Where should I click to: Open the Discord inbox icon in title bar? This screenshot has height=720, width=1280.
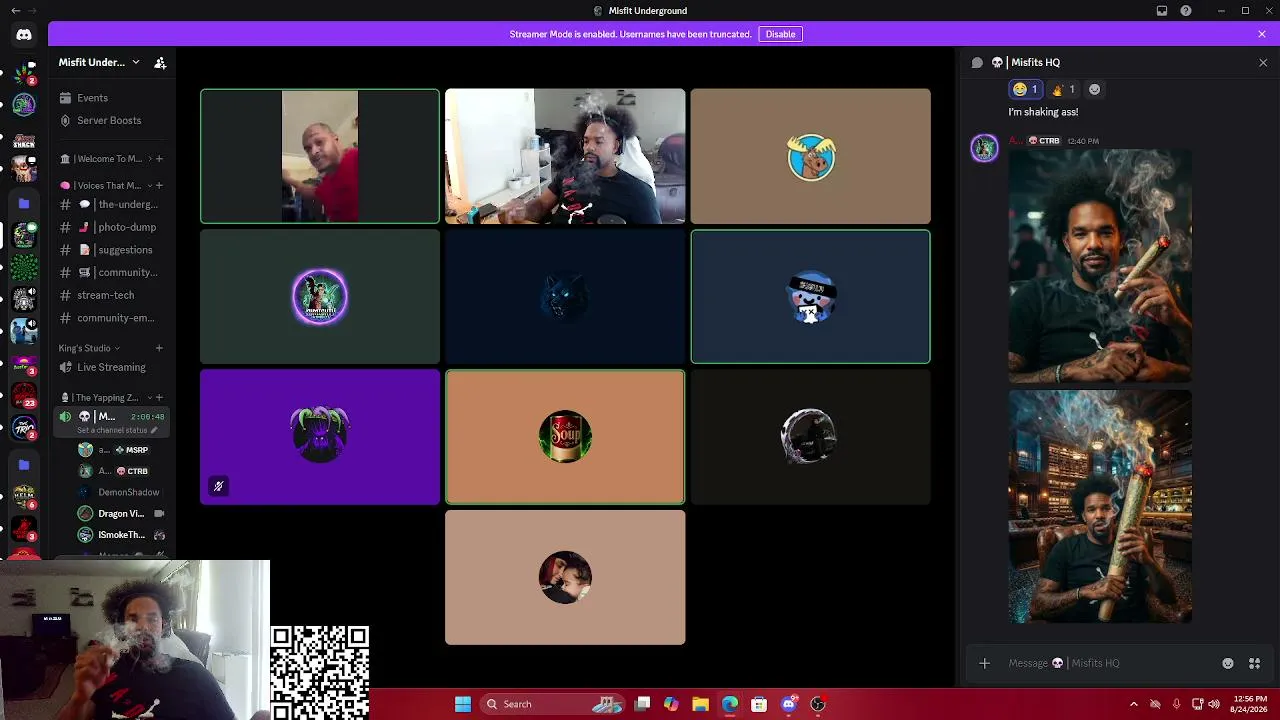point(1162,11)
